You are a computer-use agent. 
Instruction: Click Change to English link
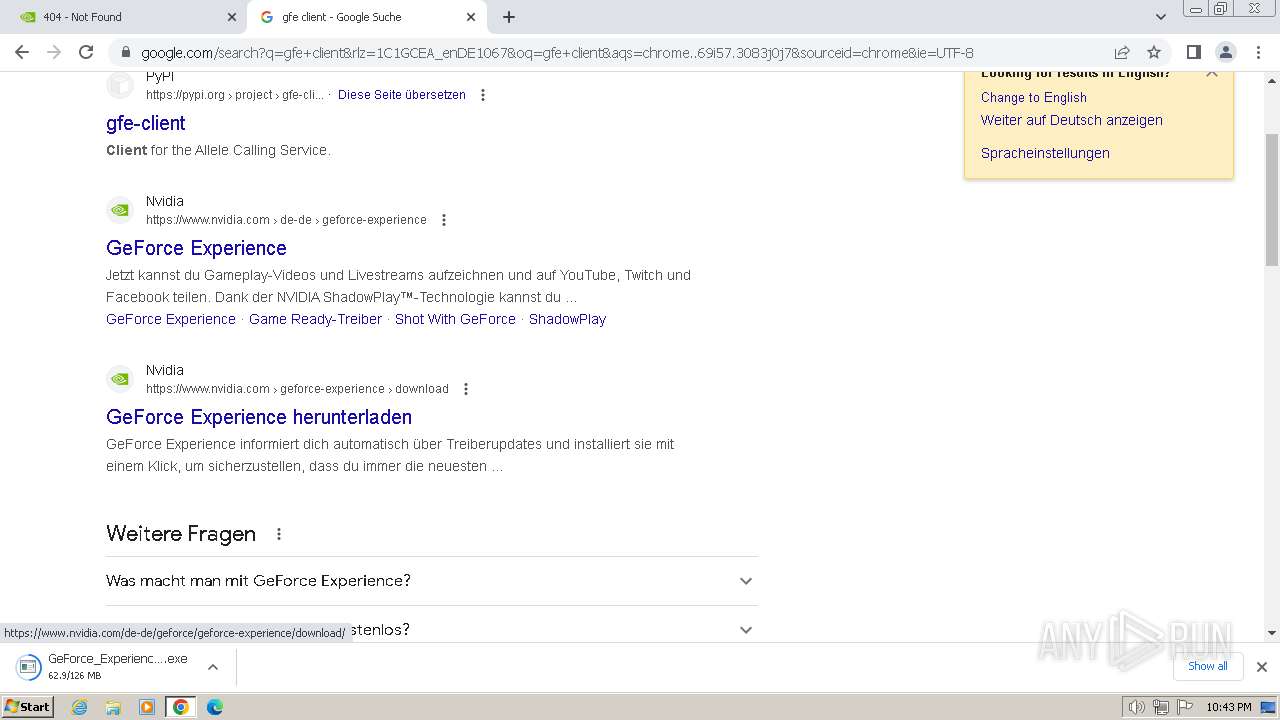click(x=1033, y=97)
